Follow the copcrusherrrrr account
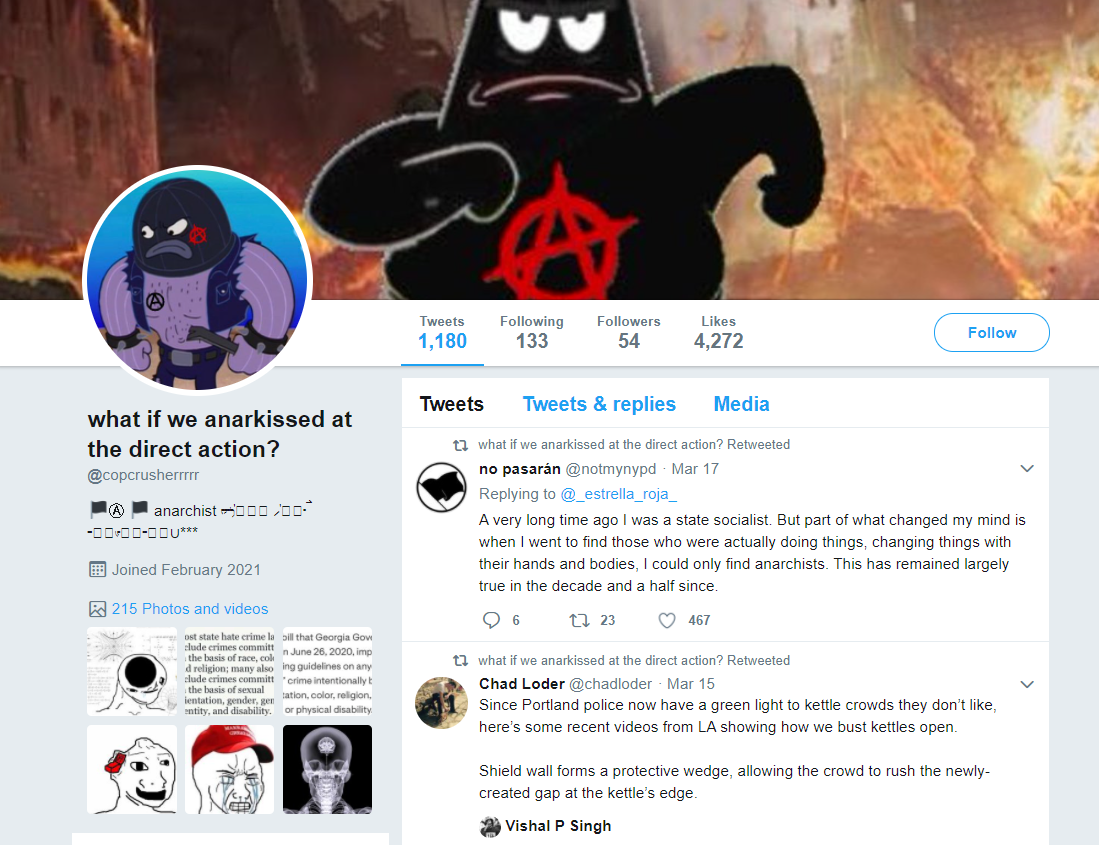The image size is (1099, 845). click(992, 333)
